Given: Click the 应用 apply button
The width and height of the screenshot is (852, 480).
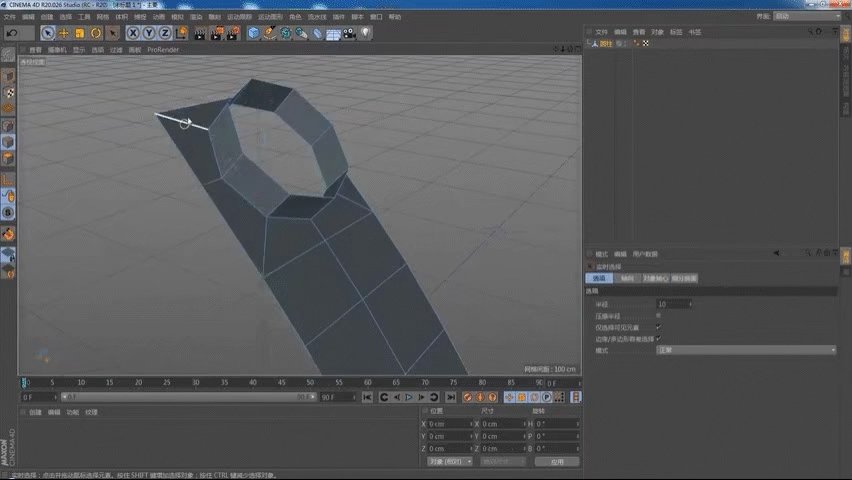Looking at the screenshot, I should click(557, 462).
